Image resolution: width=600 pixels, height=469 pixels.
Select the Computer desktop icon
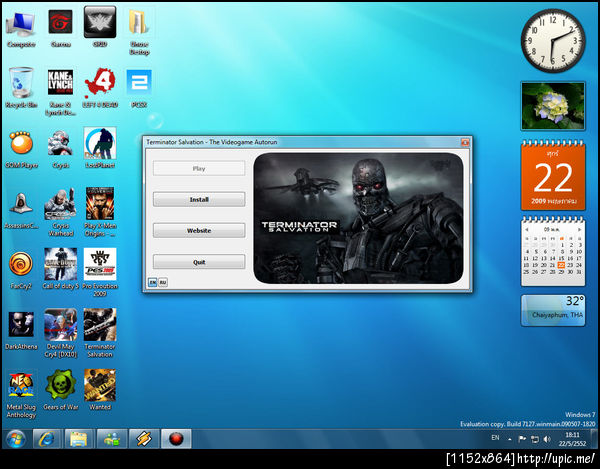click(x=21, y=30)
